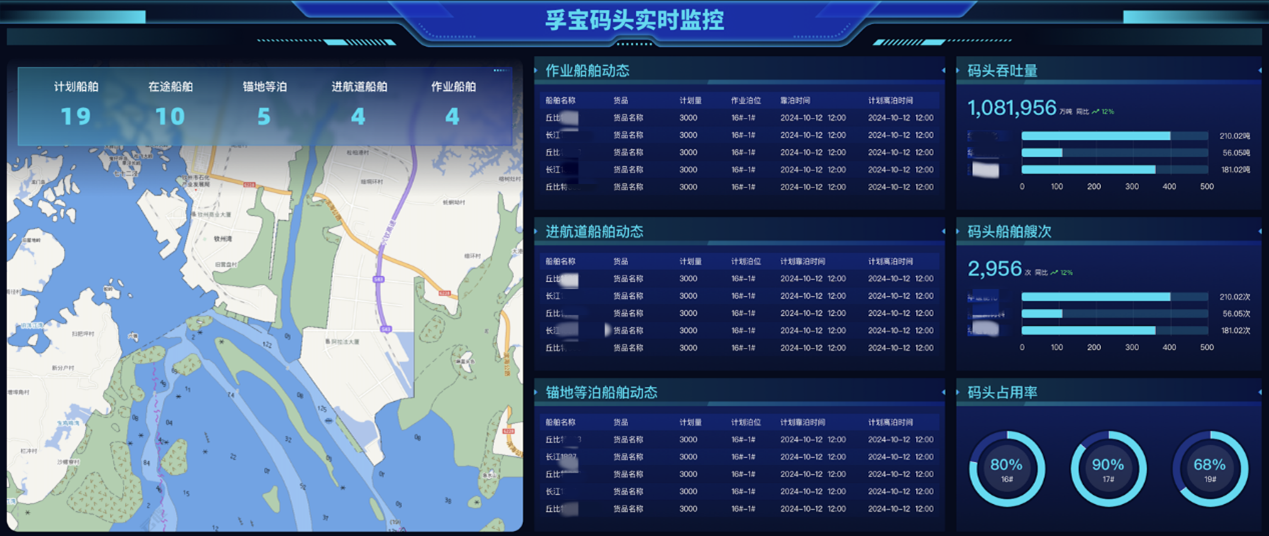Click the green trend arrow beside 1,081,956
This screenshot has width=1269, height=536.
[1096, 111]
